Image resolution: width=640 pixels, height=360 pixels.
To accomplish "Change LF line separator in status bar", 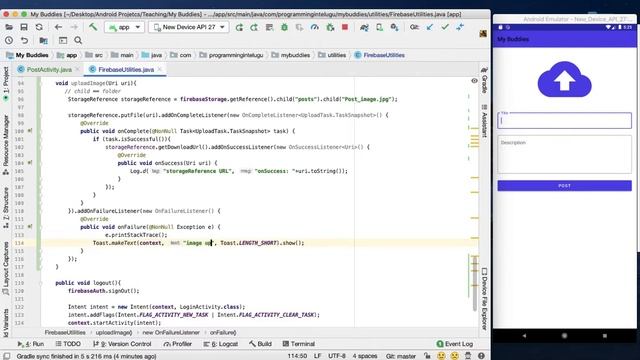I will point(317,356).
